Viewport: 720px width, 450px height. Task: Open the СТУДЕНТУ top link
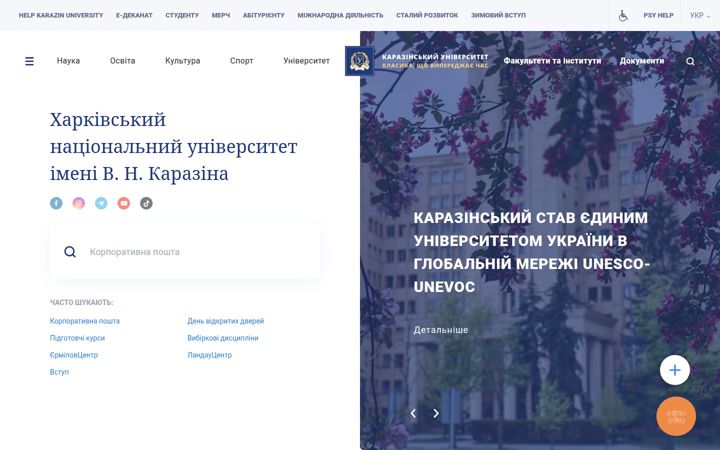click(x=182, y=15)
